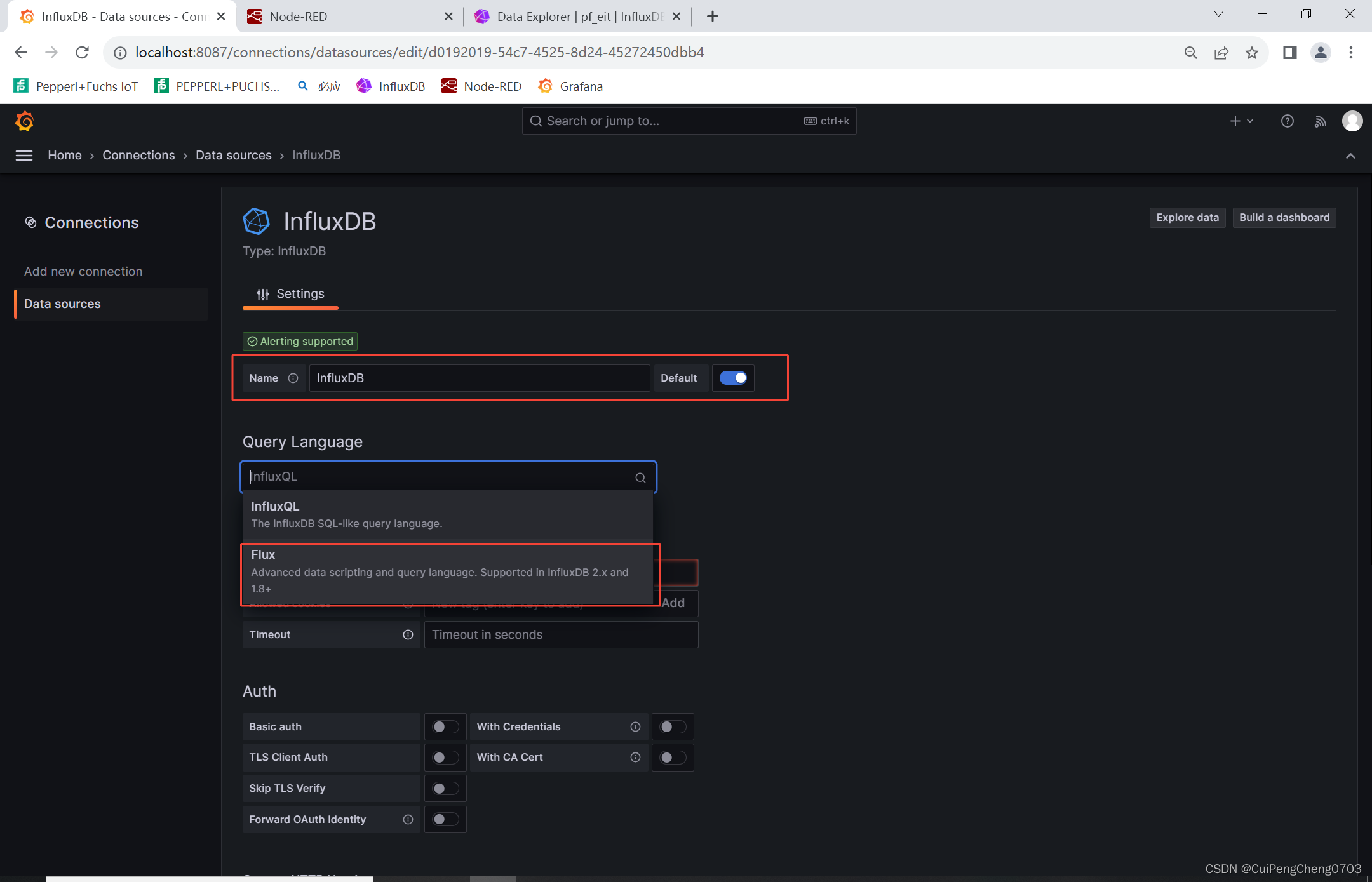The height and width of the screenshot is (882, 1372).
Task: Enable the Basic auth switch
Action: point(445,726)
